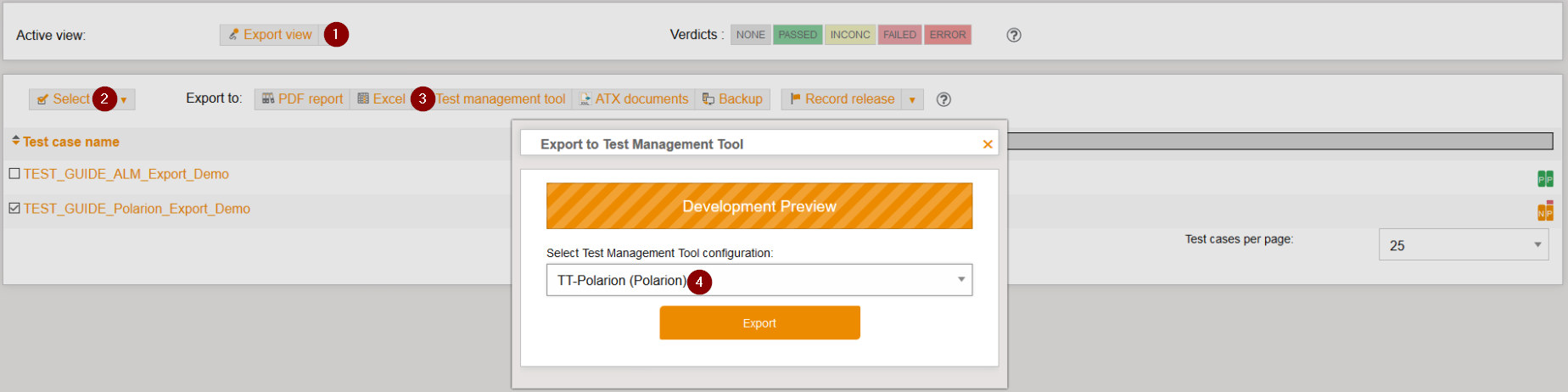Uncheck the TEST_GUIDE_Polarion_Export_Demo checkbox
This screenshot has width=1568, height=392.
14,209
